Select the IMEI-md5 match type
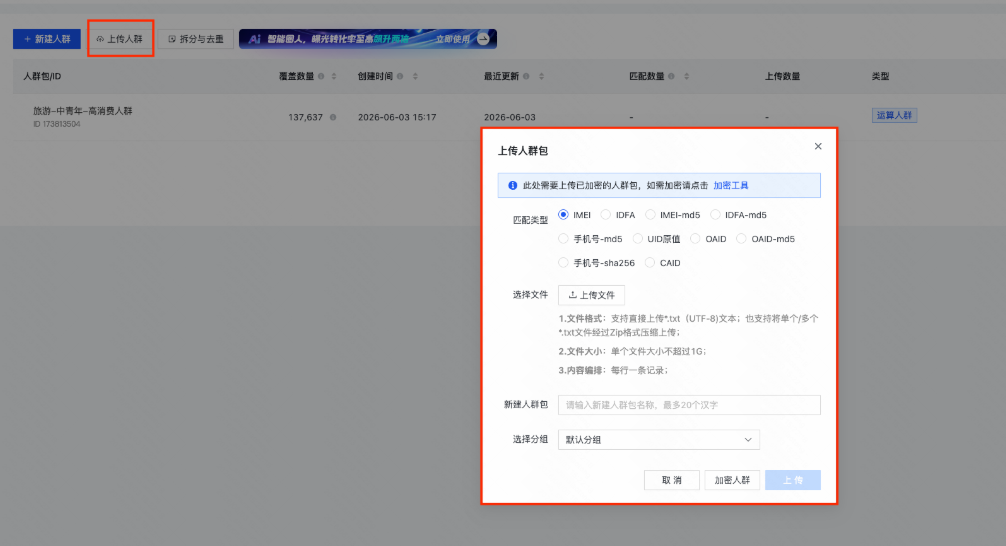The height and width of the screenshot is (546, 1006). click(x=650, y=215)
